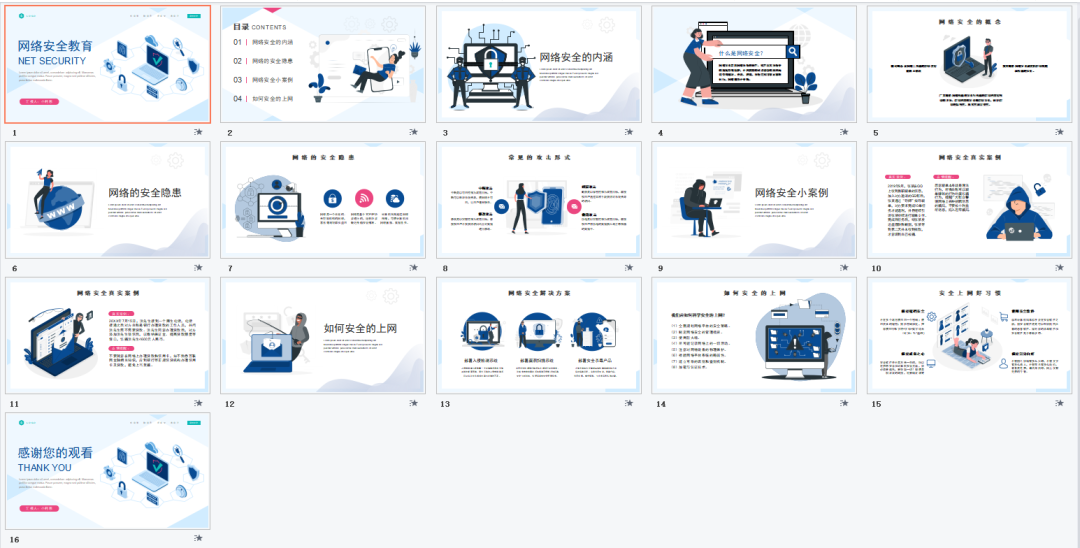Click the animation star icon under slide 5
1080x548 pixels.
(x=1061, y=132)
